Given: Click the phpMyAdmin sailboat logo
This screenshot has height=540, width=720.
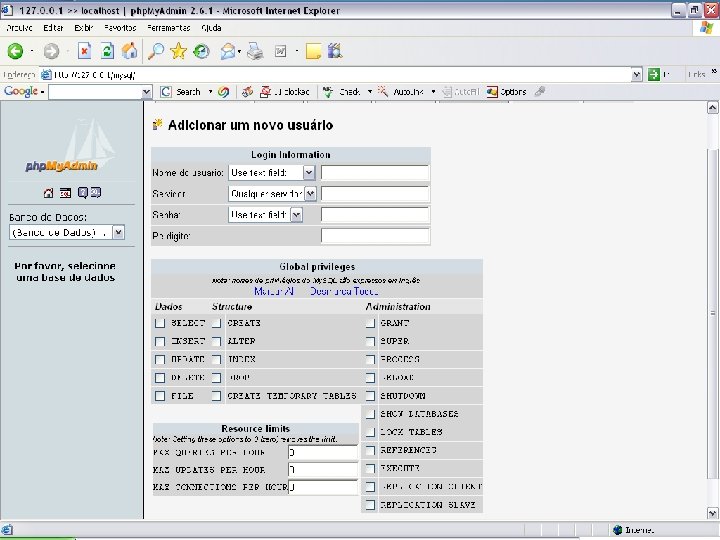Looking at the screenshot, I should (x=72, y=145).
